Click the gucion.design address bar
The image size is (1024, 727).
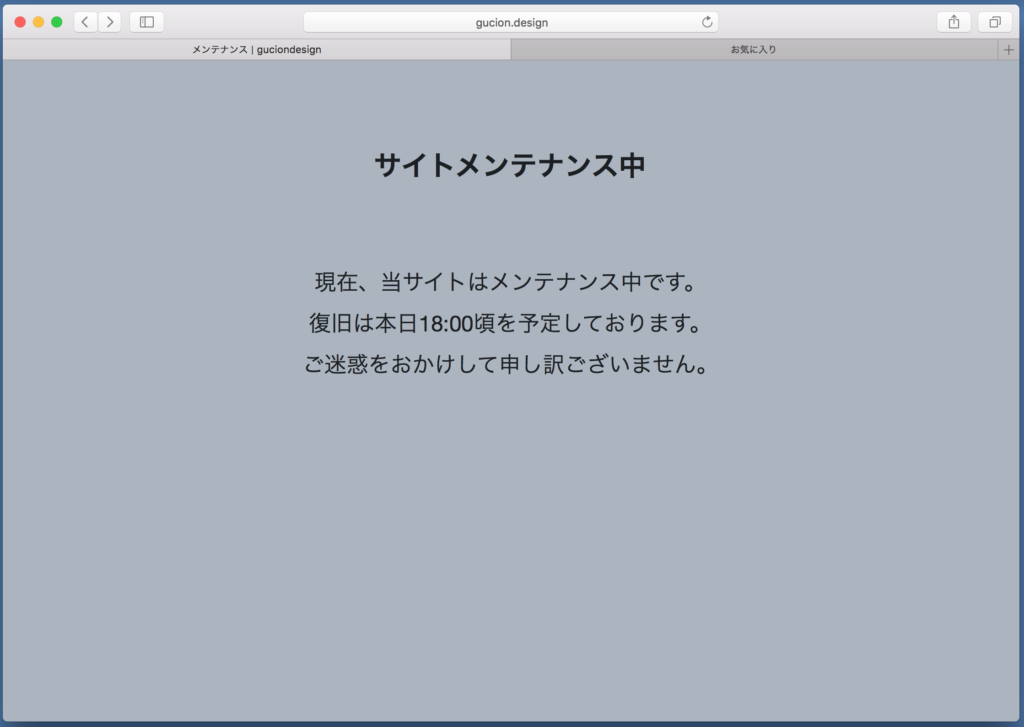pyautogui.click(x=510, y=22)
